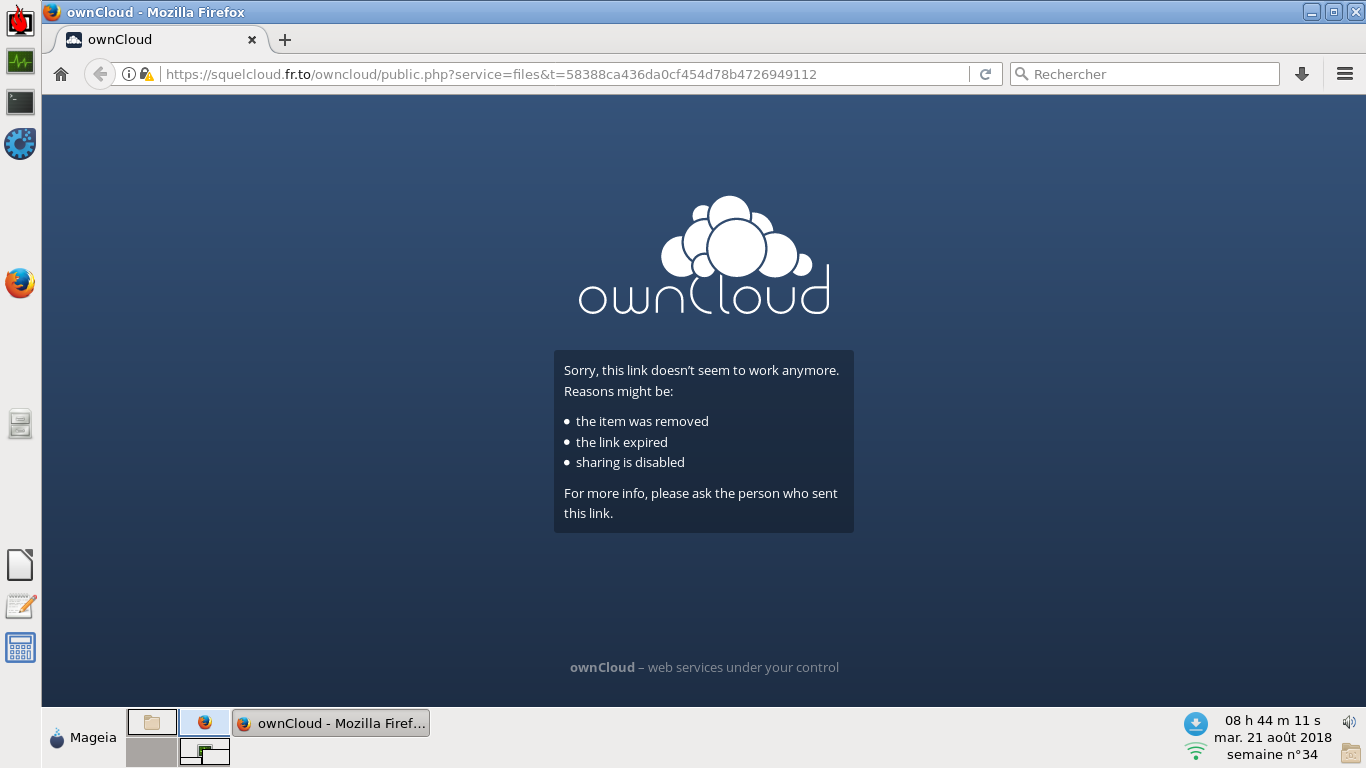View site information via the padlock icon
This screenshot has height=768, width=1366.
pos(148,73)
